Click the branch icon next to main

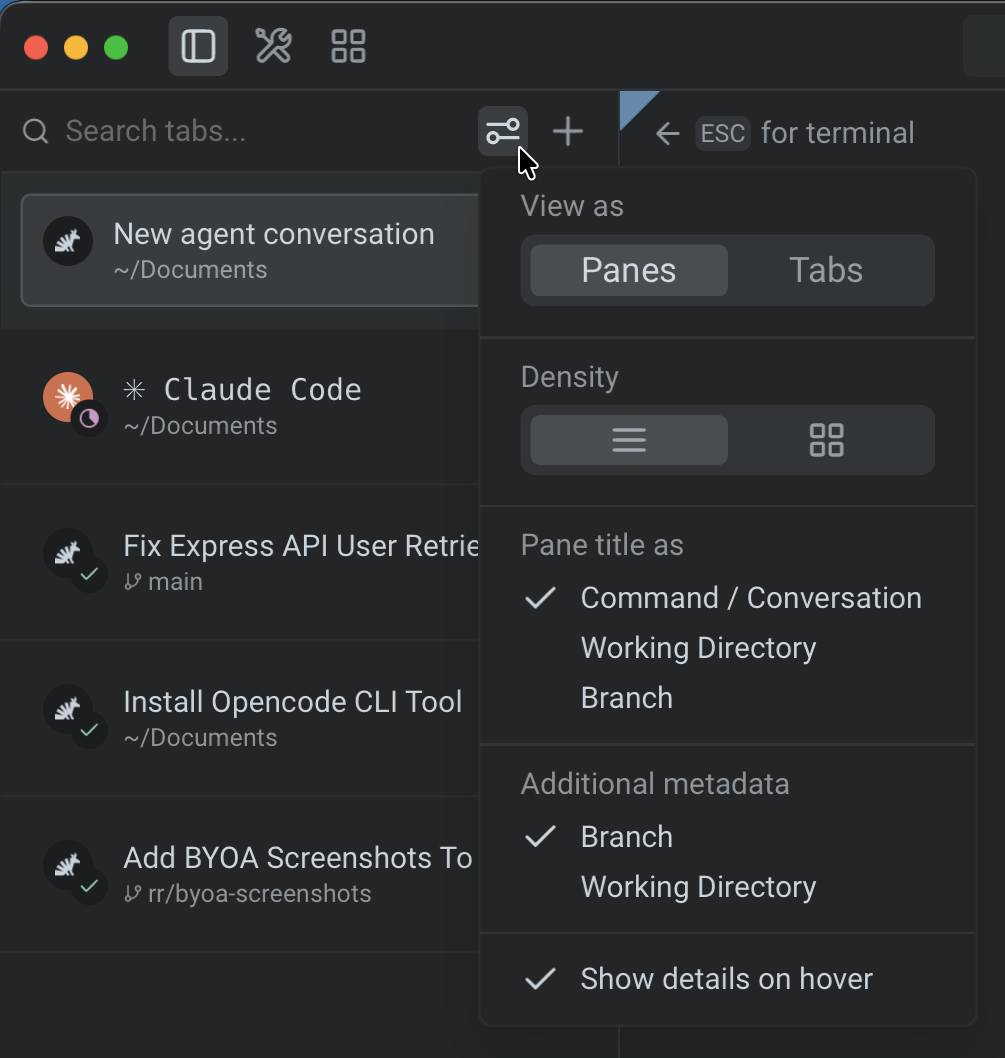coord(131,581)
